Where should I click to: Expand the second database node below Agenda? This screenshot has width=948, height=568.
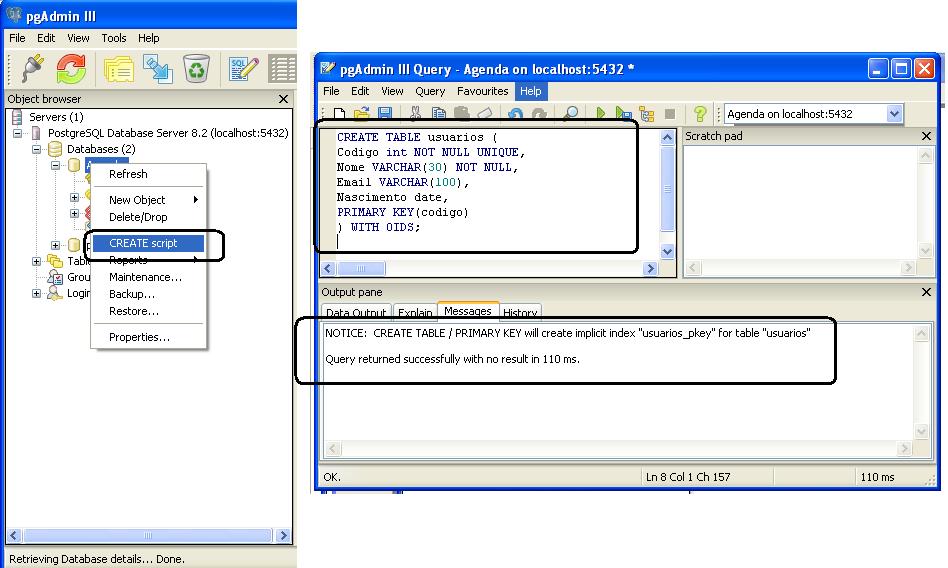(55, 245)
